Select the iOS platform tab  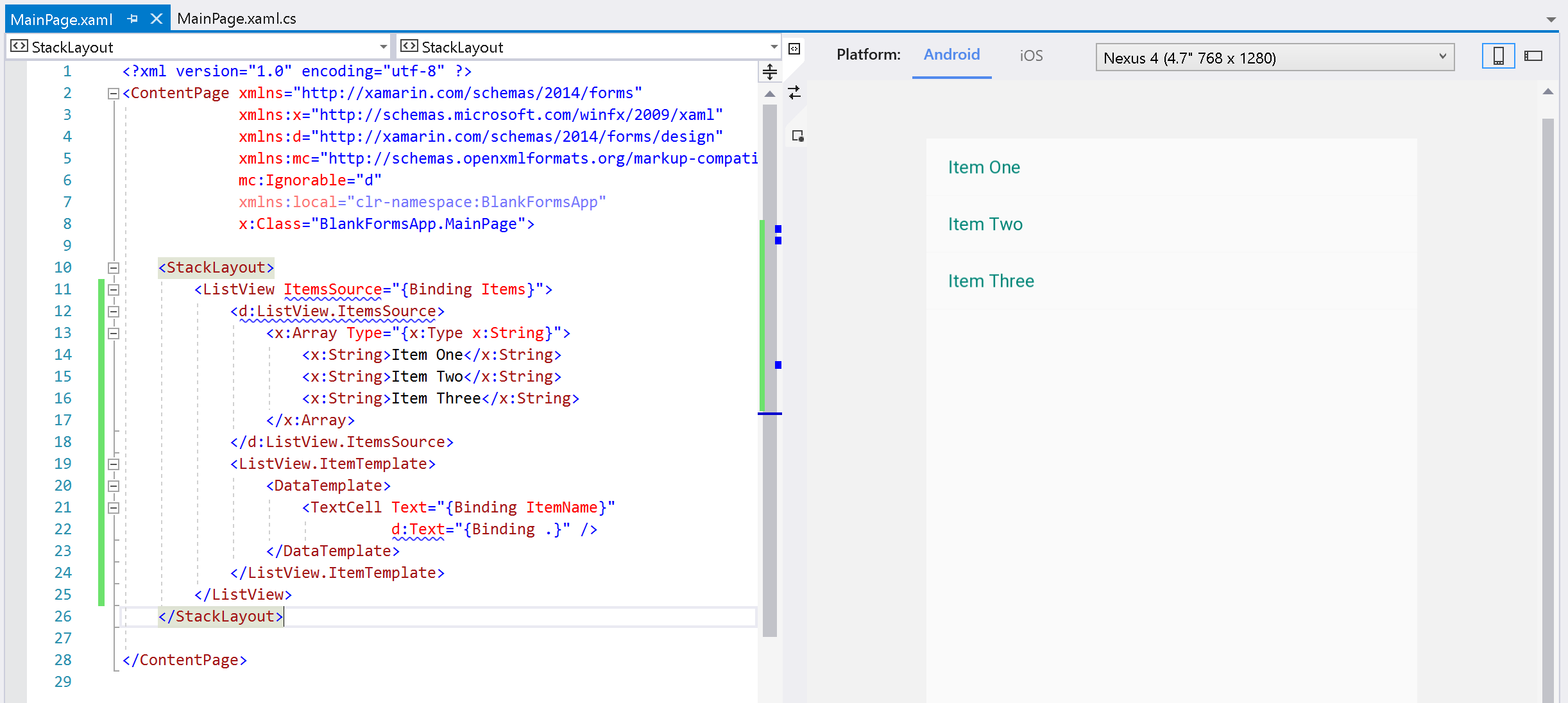click(x=1031, y=56)
